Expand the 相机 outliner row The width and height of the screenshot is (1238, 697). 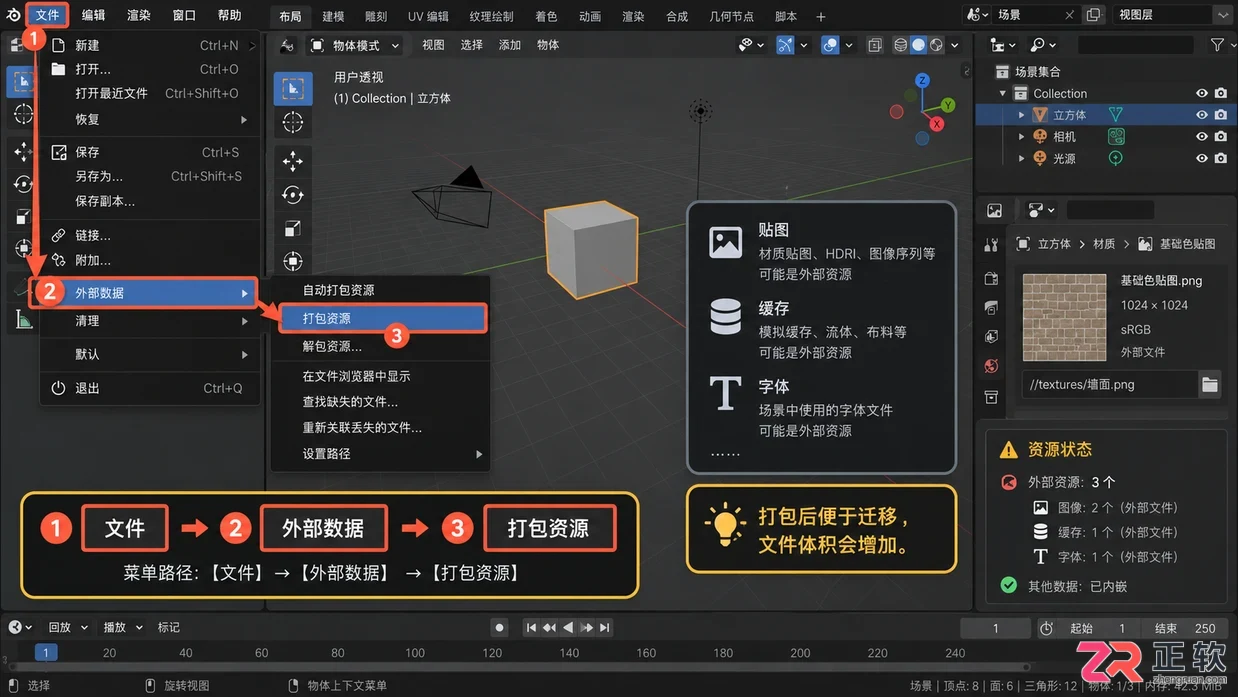pos(1022,136)
